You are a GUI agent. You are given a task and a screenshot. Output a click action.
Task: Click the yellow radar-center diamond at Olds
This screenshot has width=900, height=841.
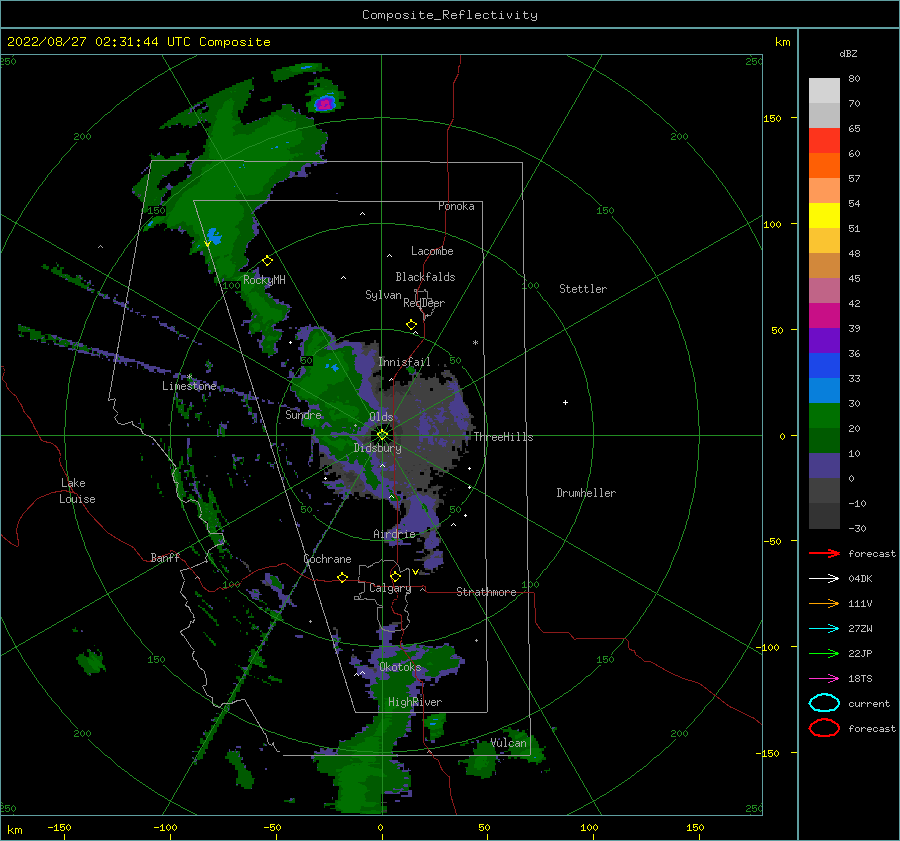[382, 435]
